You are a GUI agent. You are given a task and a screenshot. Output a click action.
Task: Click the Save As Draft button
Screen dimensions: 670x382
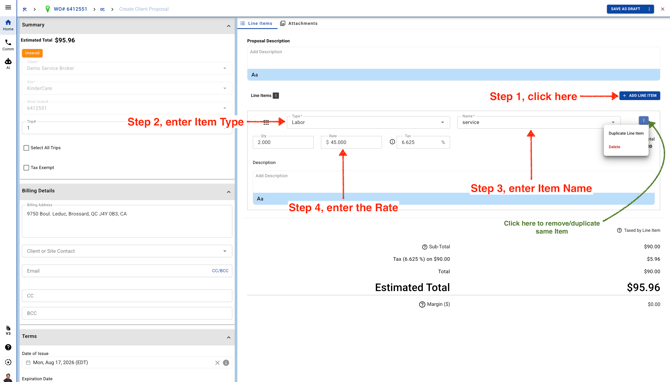point(626,9)
